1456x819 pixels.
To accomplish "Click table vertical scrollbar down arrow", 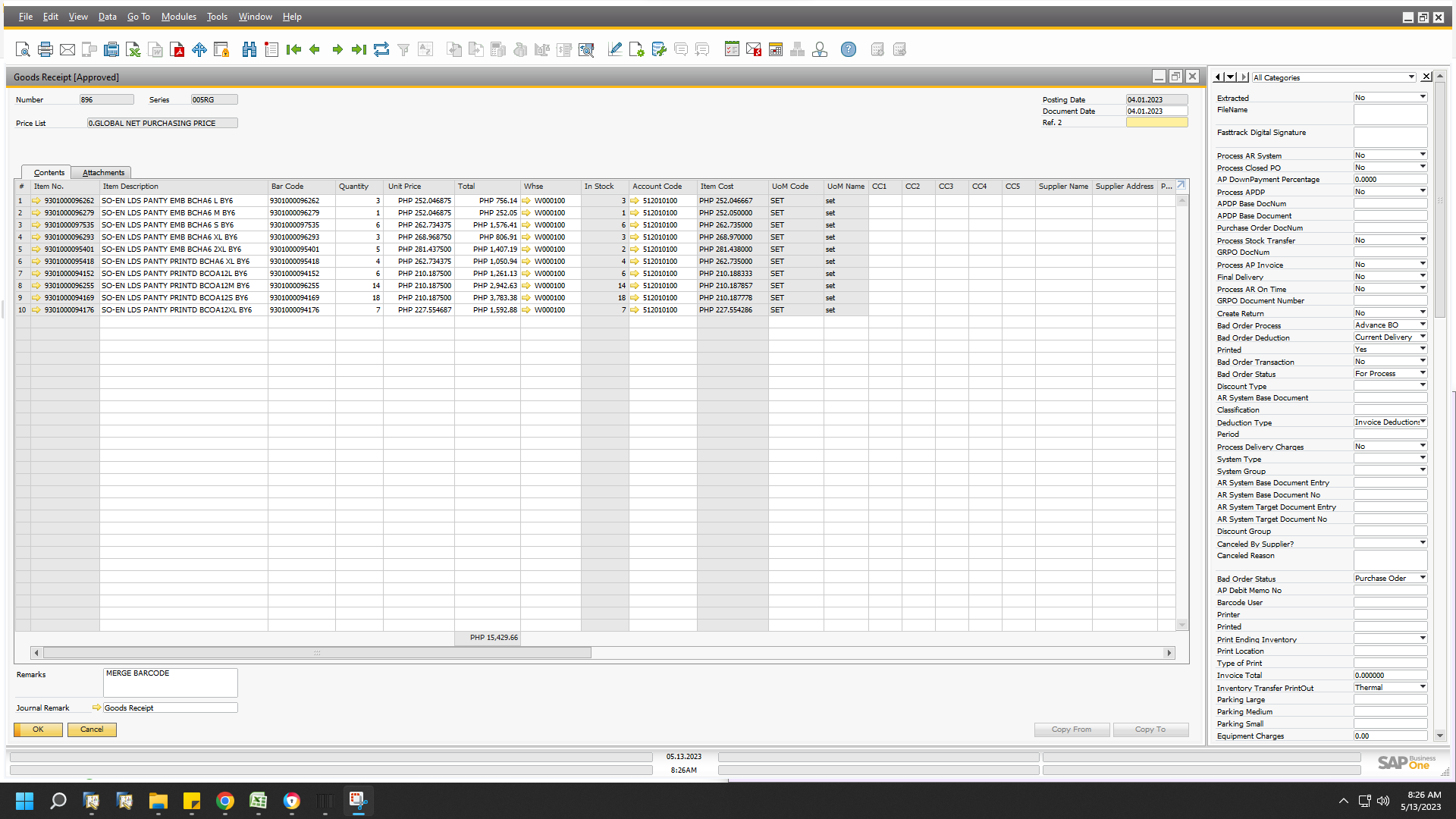I will 1181,625.
